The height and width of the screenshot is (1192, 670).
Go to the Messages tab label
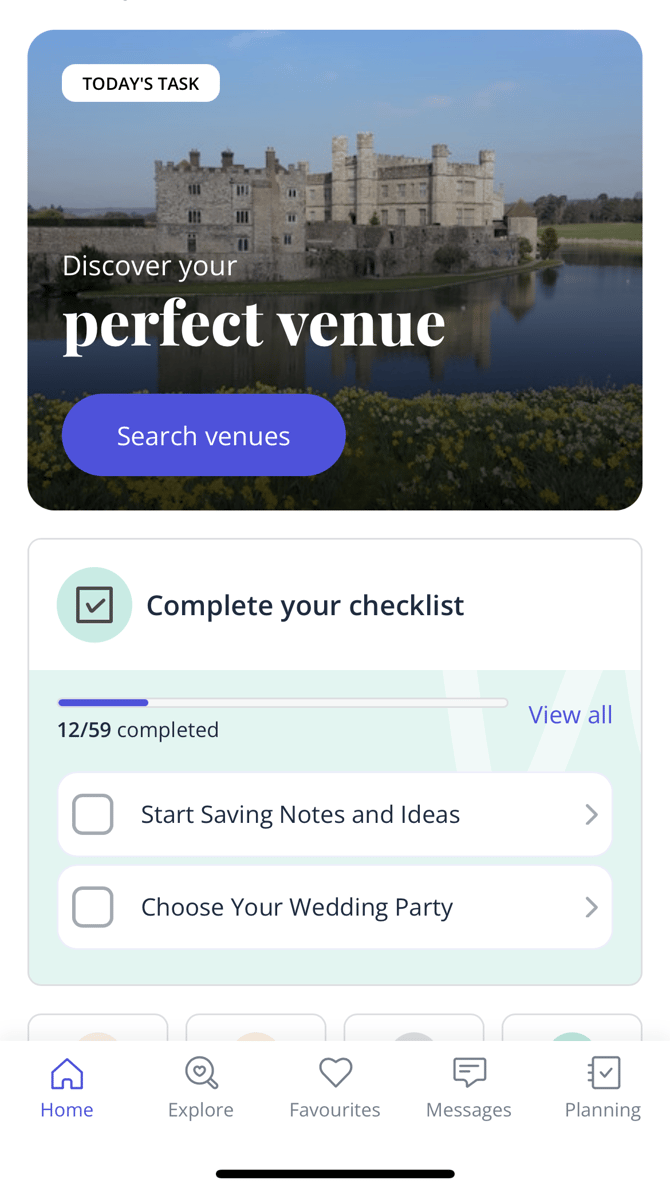pyautogui.click(x=469, y=1110)
